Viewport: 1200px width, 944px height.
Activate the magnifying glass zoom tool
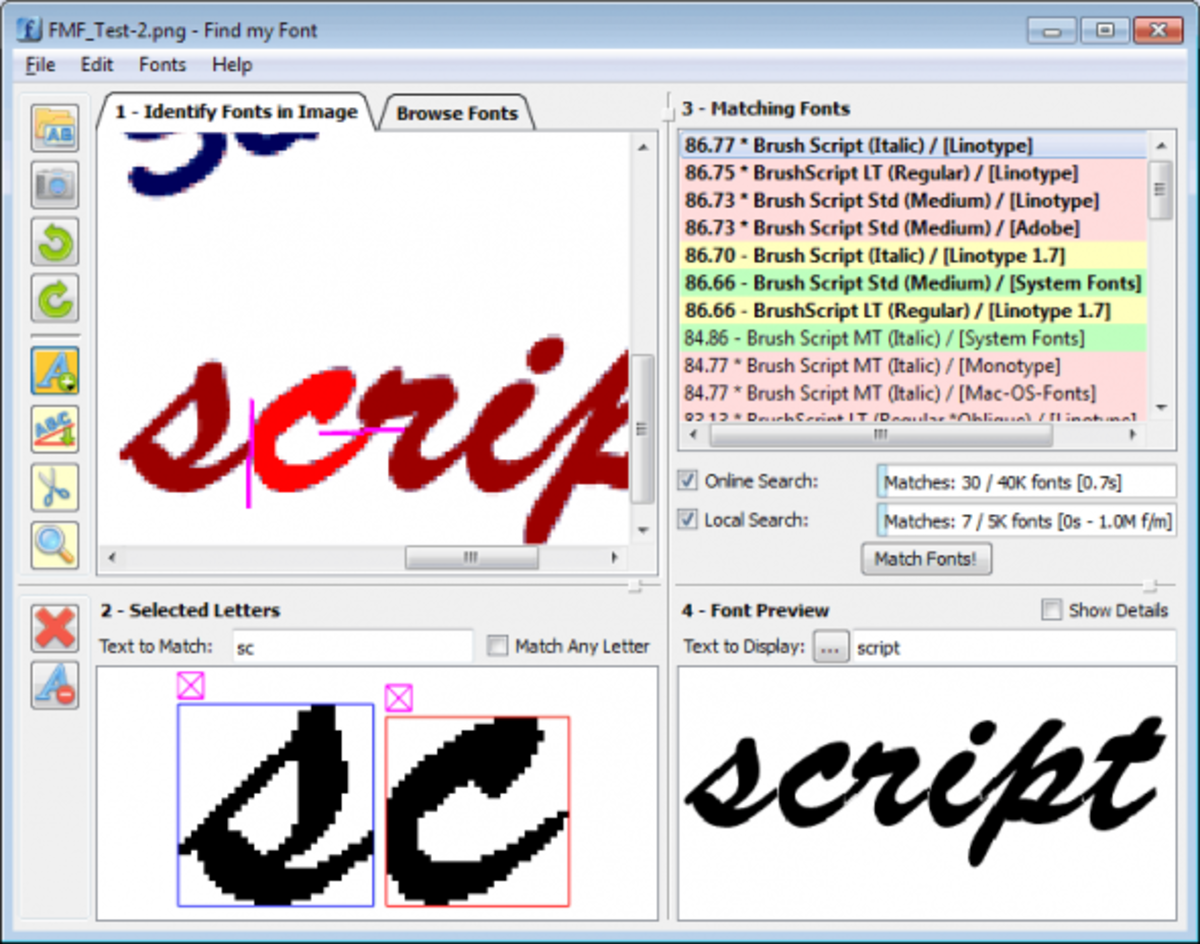(55, 545)
